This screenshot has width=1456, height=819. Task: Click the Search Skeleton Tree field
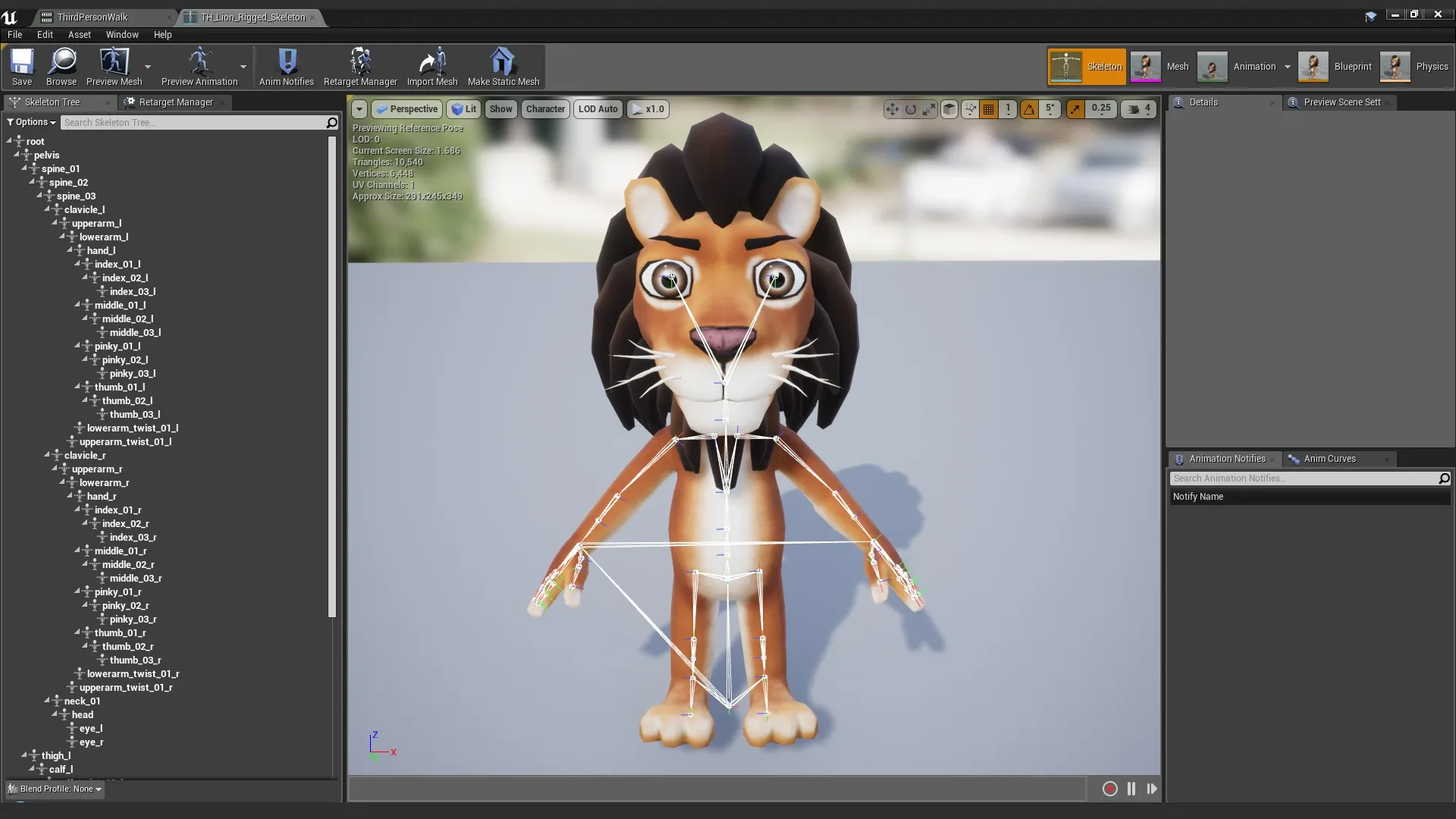pos(193,122)
